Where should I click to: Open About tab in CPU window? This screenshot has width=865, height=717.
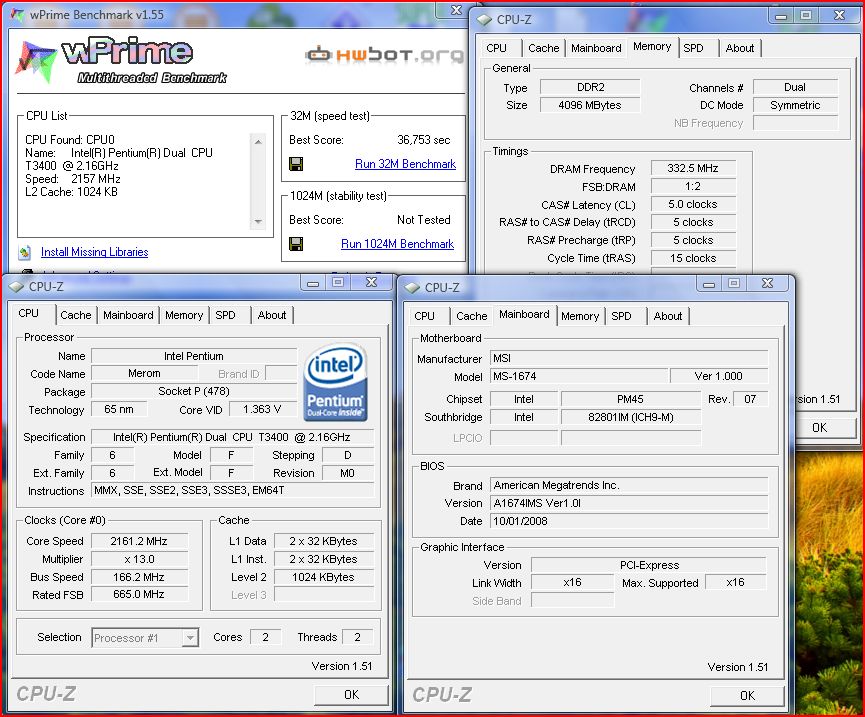(x=271, y=315)
